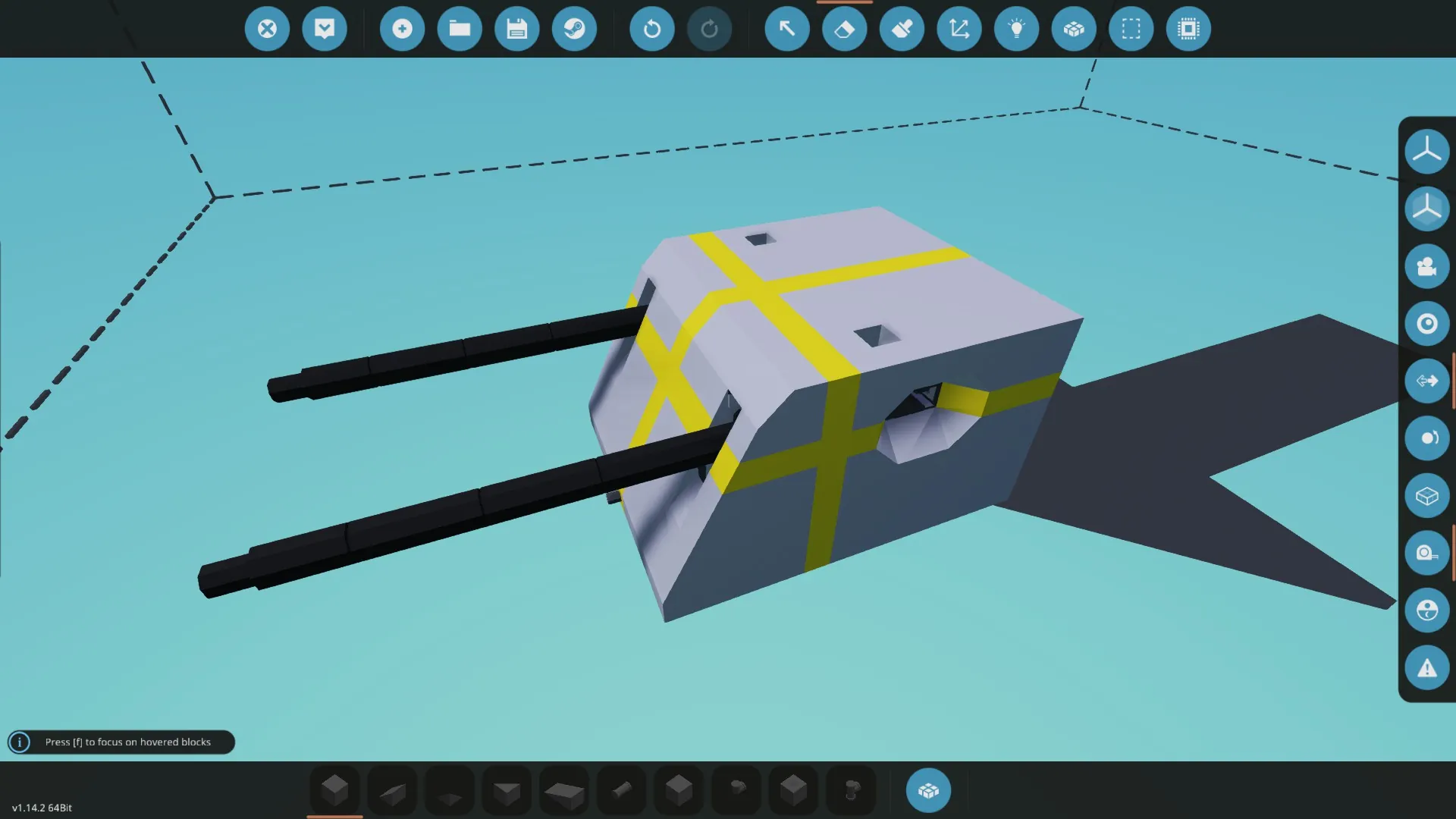The height and width of the screenshot is (819, 1456).
Task: Select the wedge block in hotbar
Action: click(x=392, y=791)
